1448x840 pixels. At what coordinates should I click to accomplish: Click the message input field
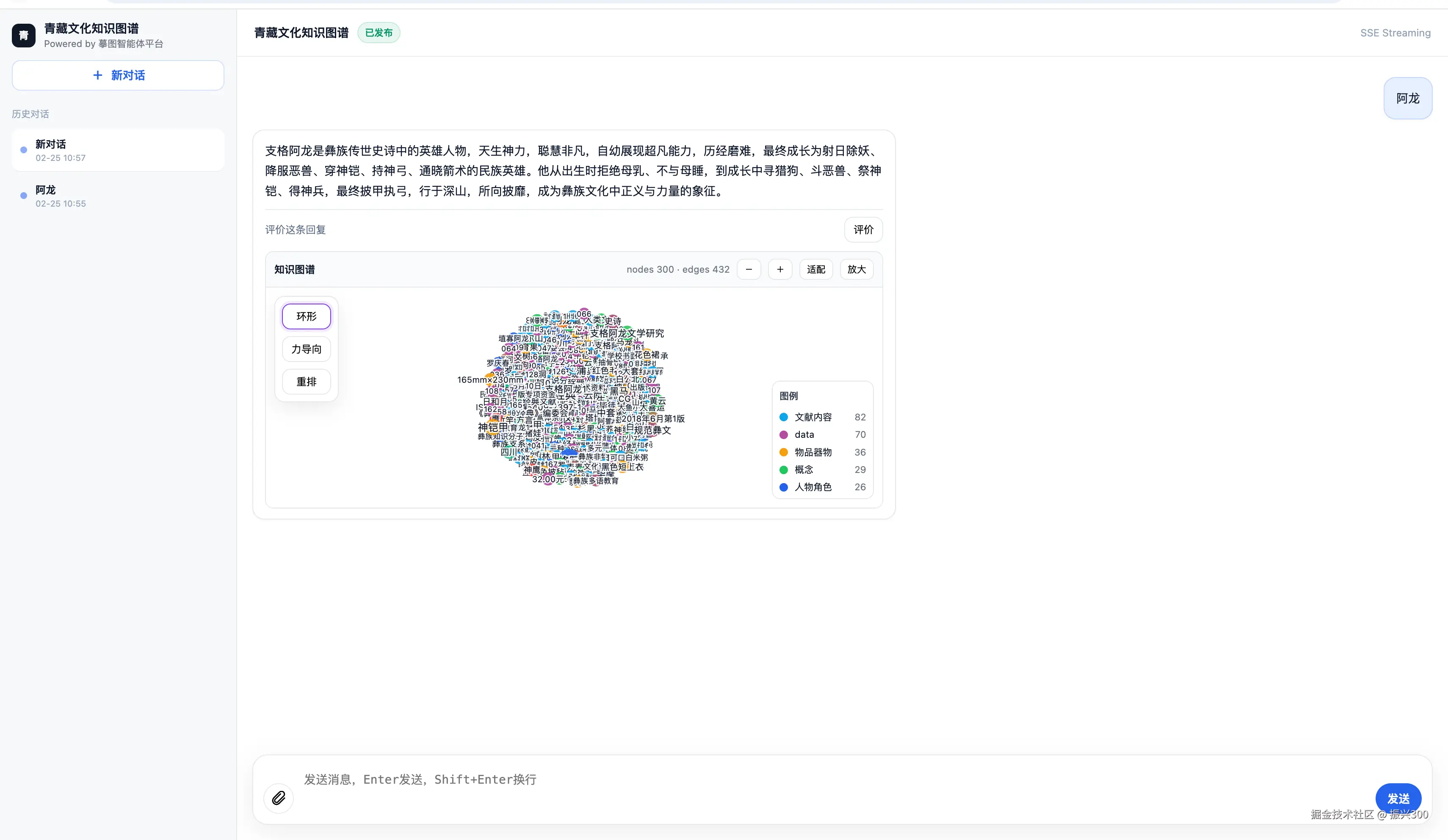pyautogui.click(x=575, y=780)
